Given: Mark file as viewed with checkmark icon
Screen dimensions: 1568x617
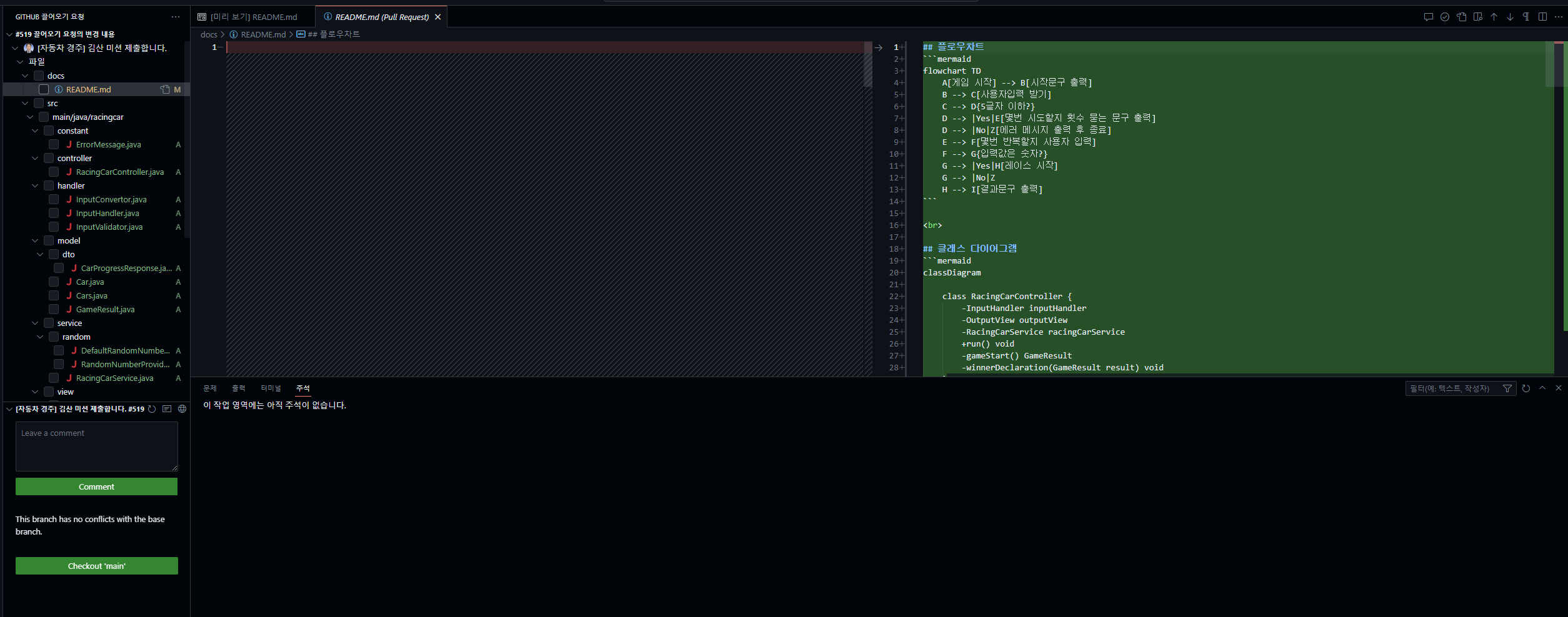Looking at the screenshot, I should click(x=1445, y=17).
